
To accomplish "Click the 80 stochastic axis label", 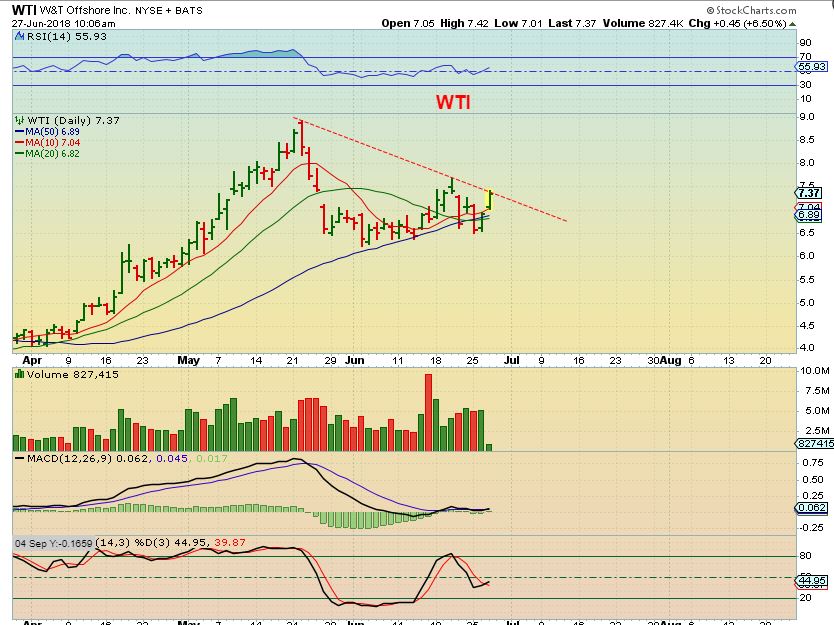I will (805, 556).
